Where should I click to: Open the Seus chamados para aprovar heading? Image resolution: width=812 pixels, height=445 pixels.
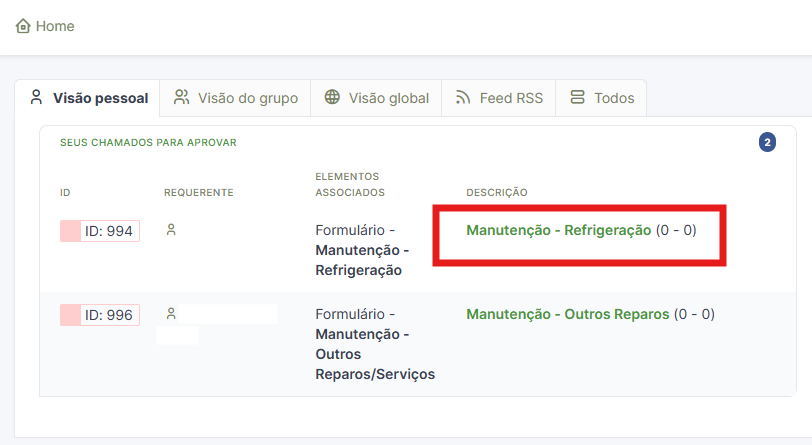click(x=148, y=142)
